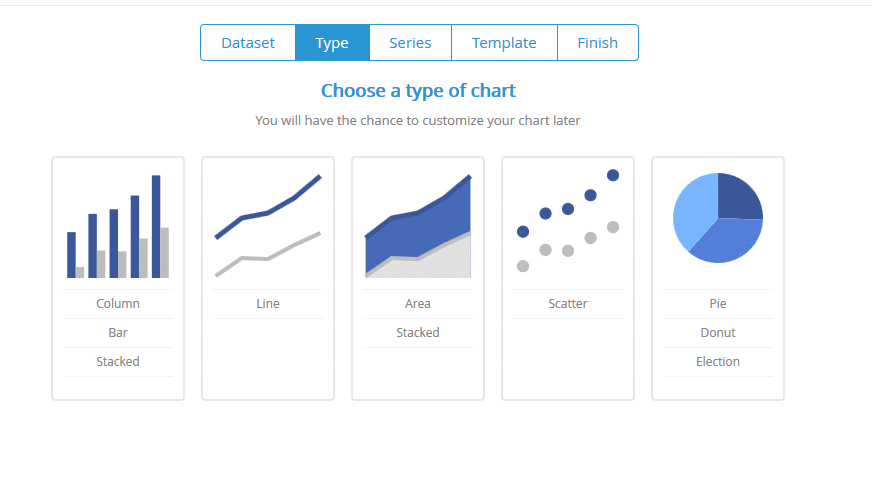Pick Stacked under the area chart
This screenshot has width=872, height=477.
coord(418,332)
